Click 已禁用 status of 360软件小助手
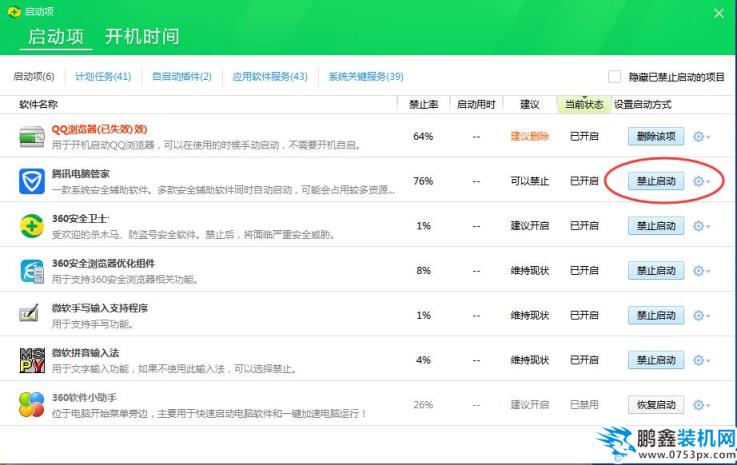Screen dimensions: 737x465 pyautogui.click(x=584, y=405)
